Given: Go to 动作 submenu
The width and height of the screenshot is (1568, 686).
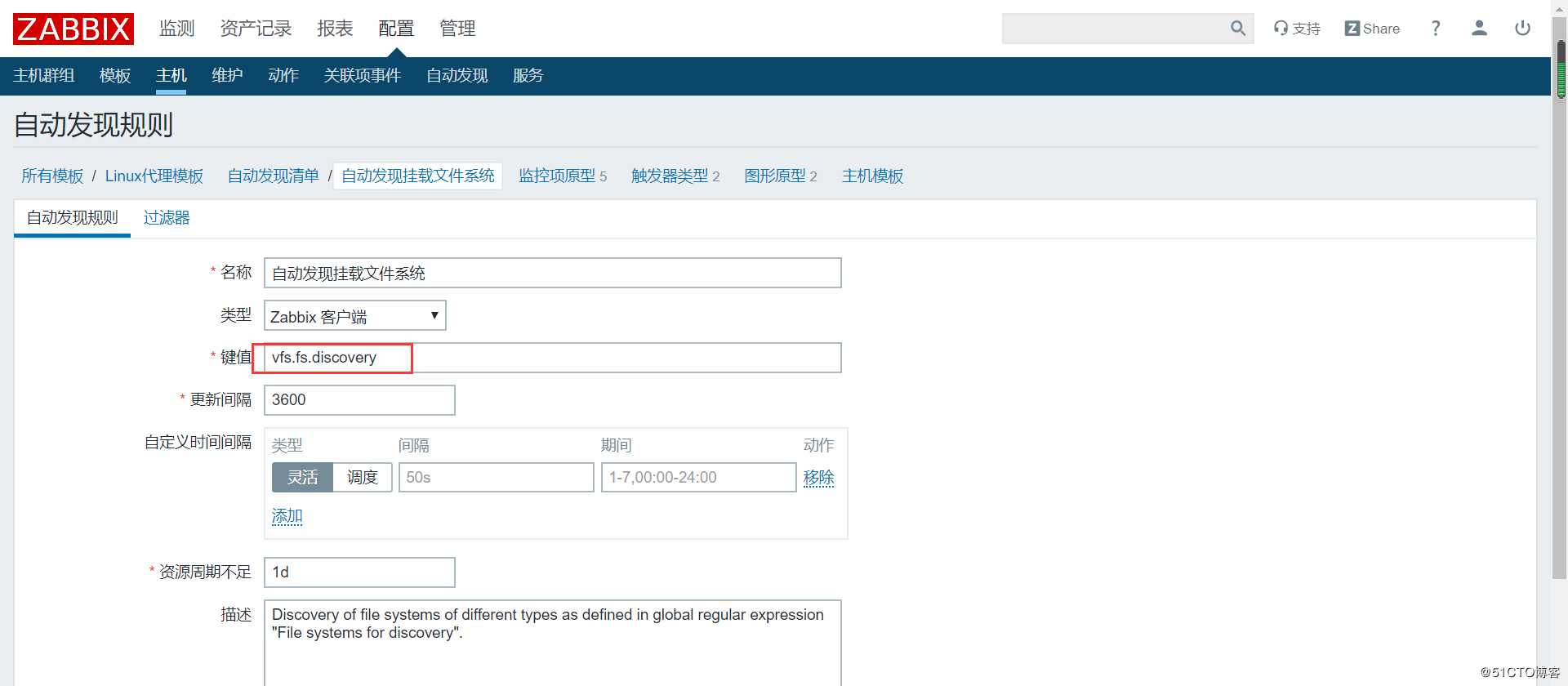Looking at the screenshot, I should coord(283,76).
